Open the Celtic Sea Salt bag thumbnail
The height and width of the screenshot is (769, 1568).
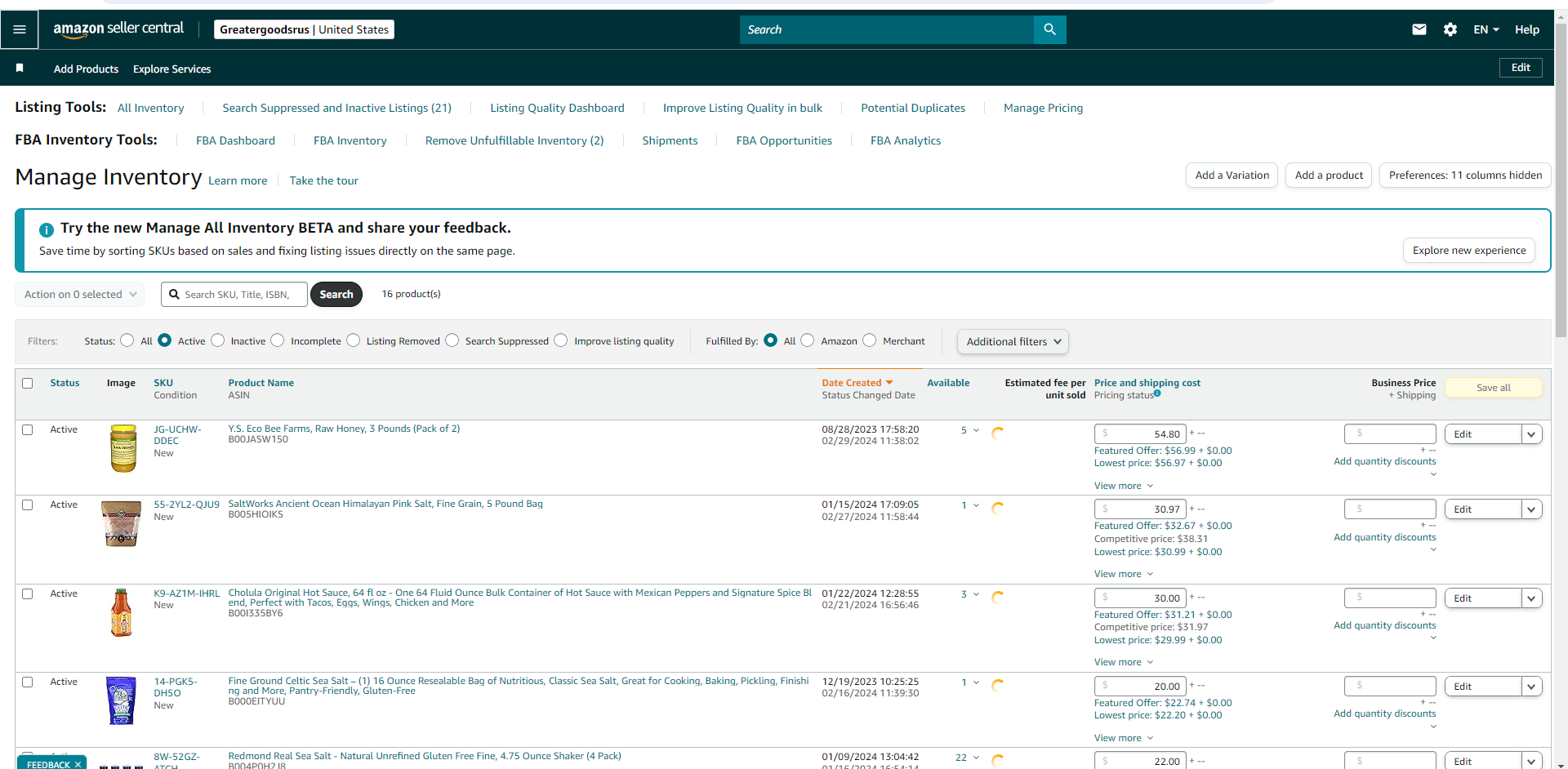[x=121, y=700]
